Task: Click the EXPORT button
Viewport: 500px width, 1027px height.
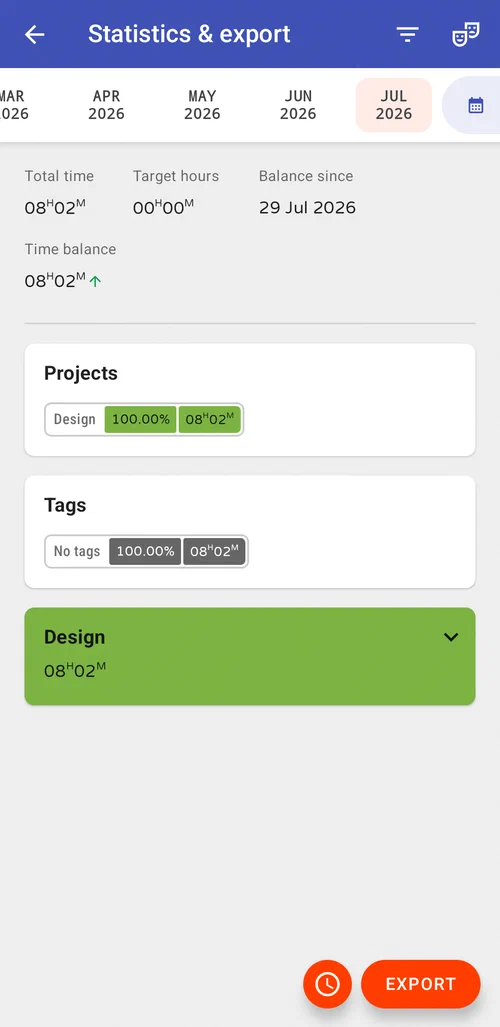Action: coord(421,984)
